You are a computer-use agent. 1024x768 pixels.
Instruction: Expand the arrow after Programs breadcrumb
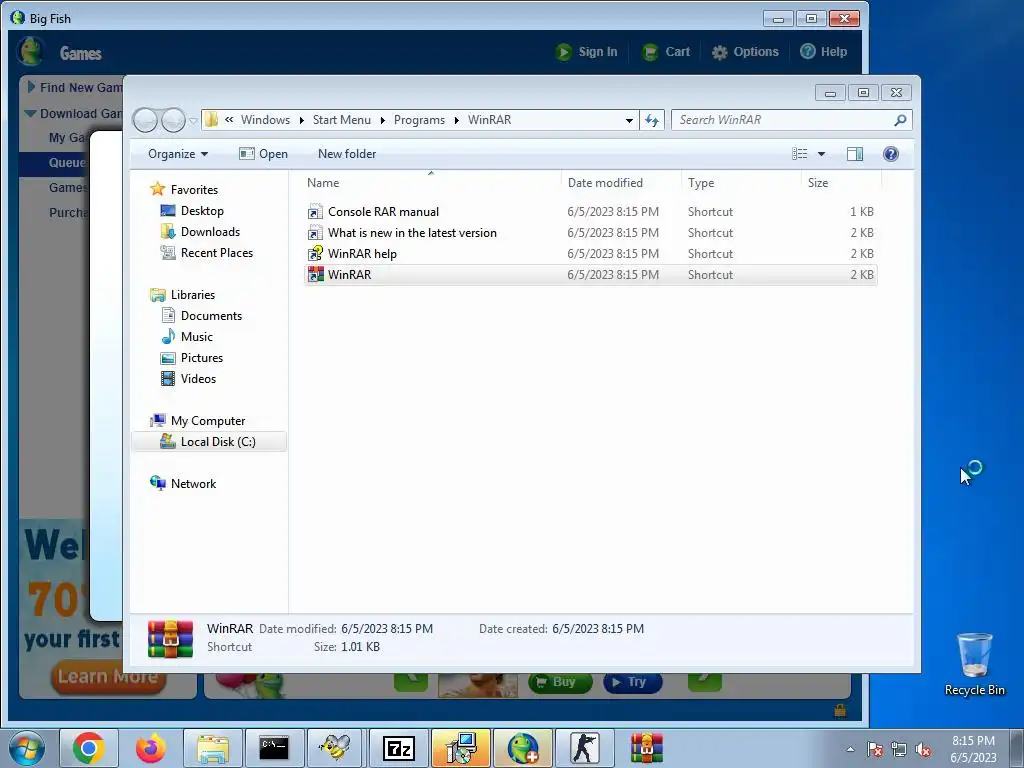coord(456,120)
